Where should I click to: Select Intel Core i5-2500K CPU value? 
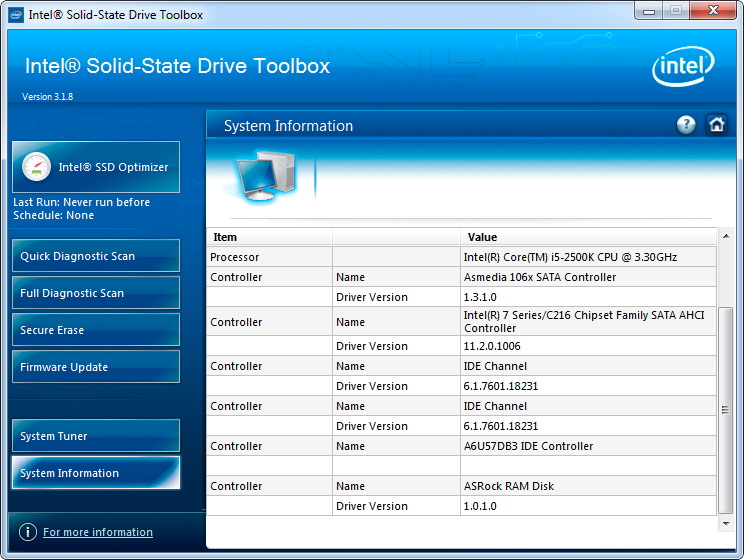coord(588,257)
